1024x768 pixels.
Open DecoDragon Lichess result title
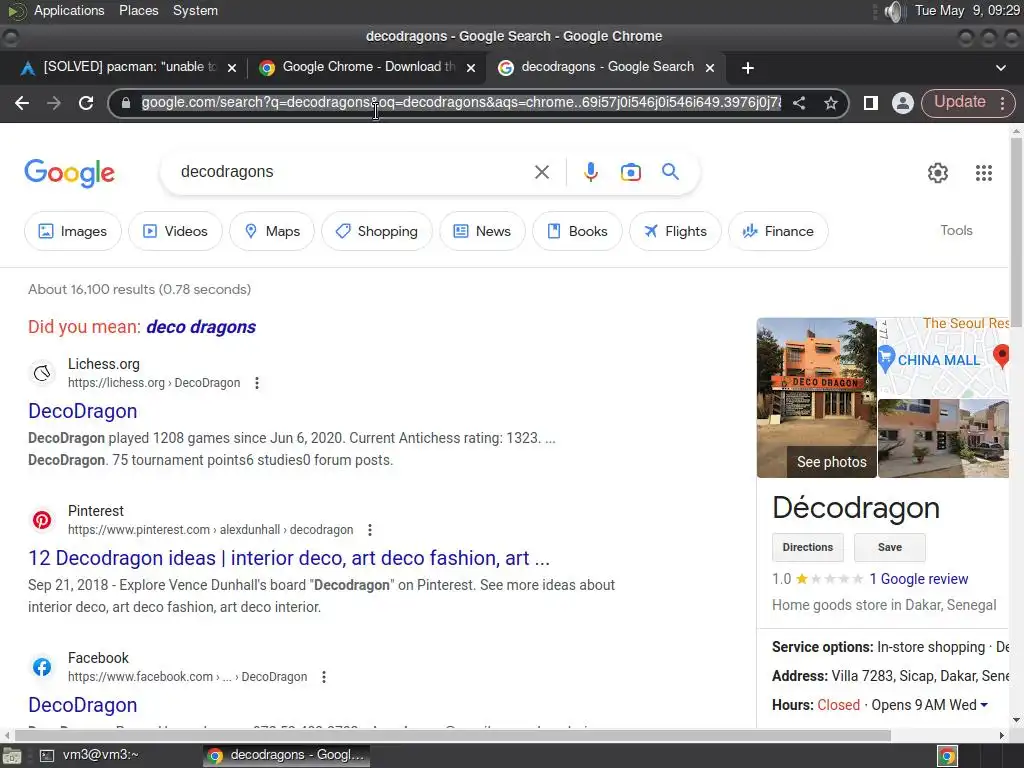pyautogui.click(x=83, y=411)
